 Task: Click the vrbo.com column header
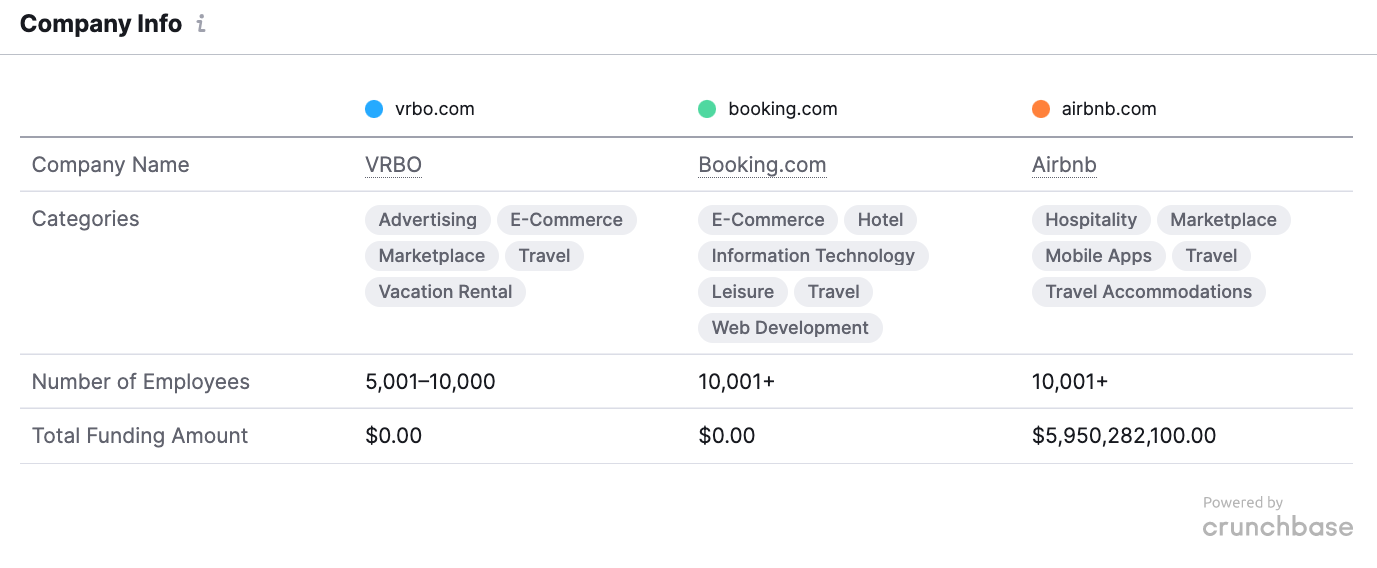point(434,109)
